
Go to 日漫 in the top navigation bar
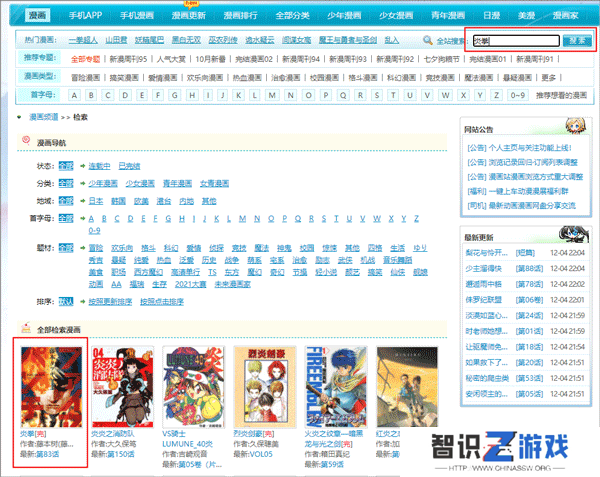(x=492, y=15)
